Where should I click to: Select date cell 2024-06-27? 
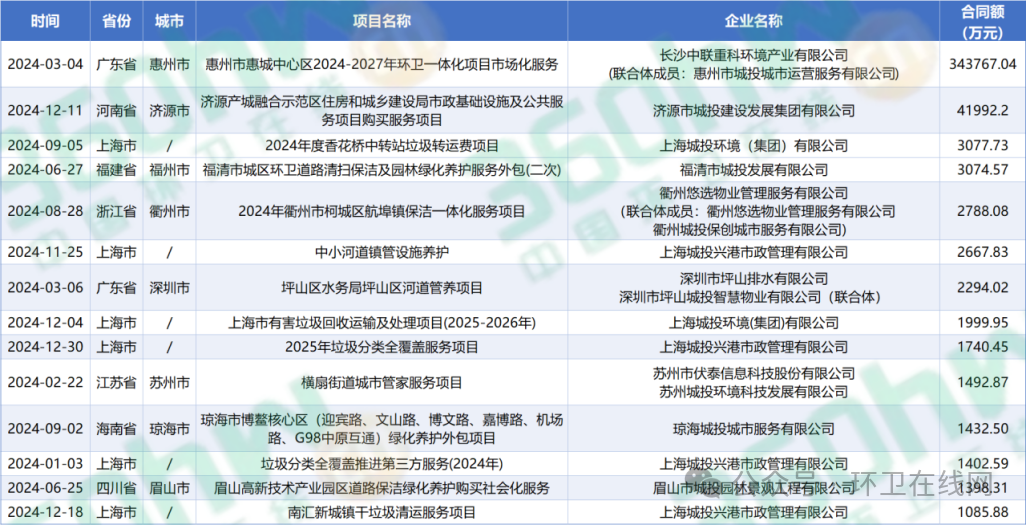(x=45, y=170)
